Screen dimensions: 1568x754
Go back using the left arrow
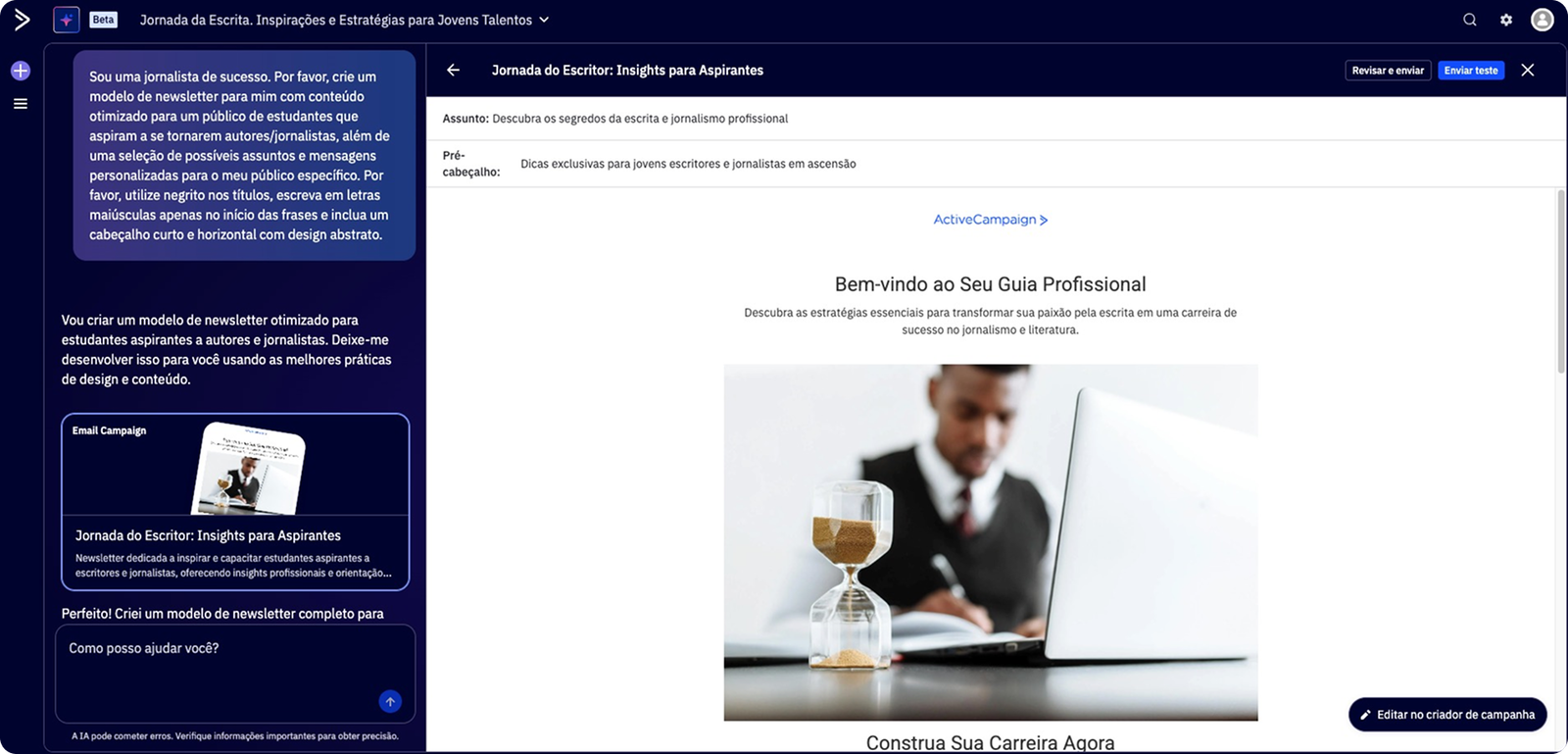(453, 70)
